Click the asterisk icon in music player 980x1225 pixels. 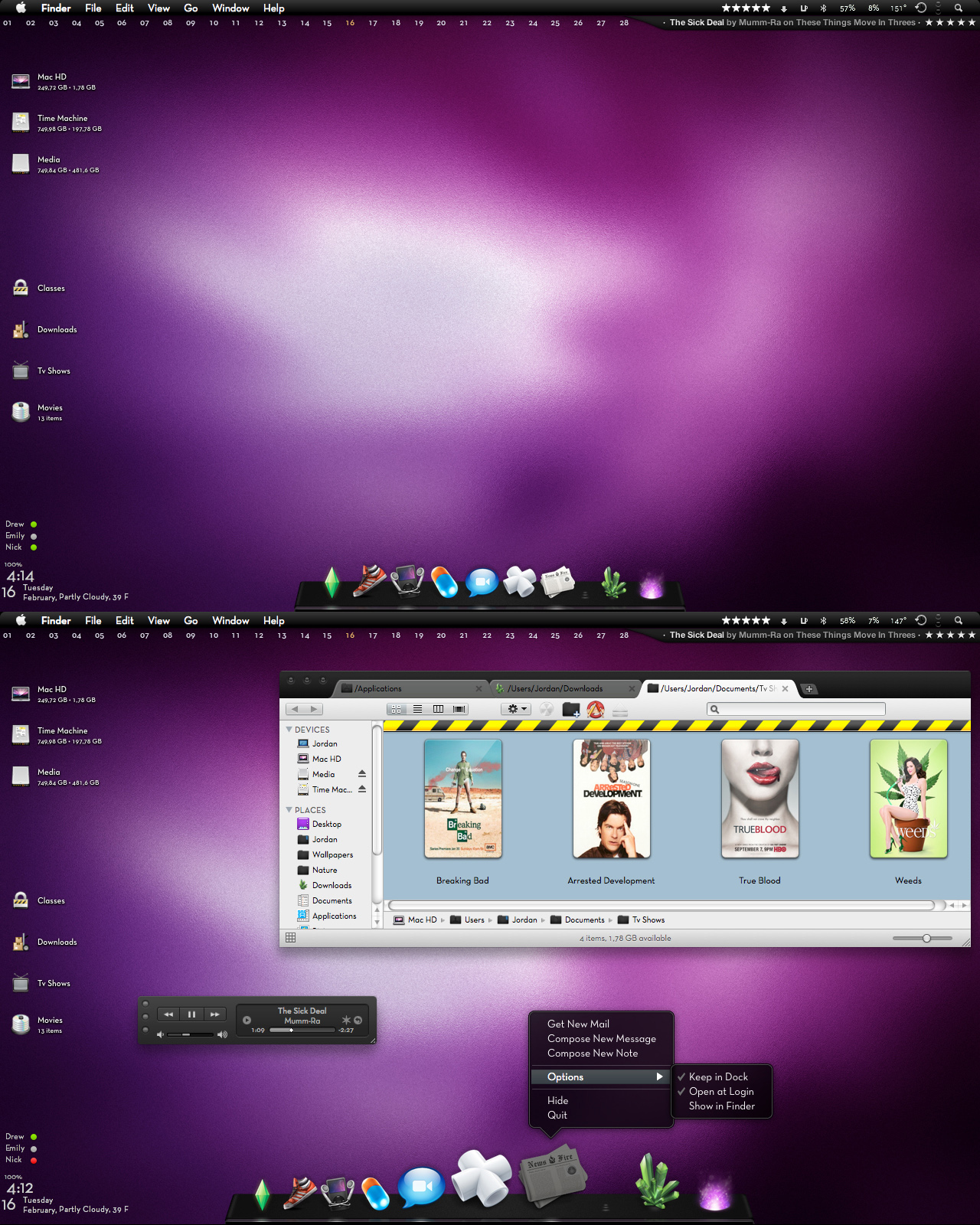tap(346, 1020)
